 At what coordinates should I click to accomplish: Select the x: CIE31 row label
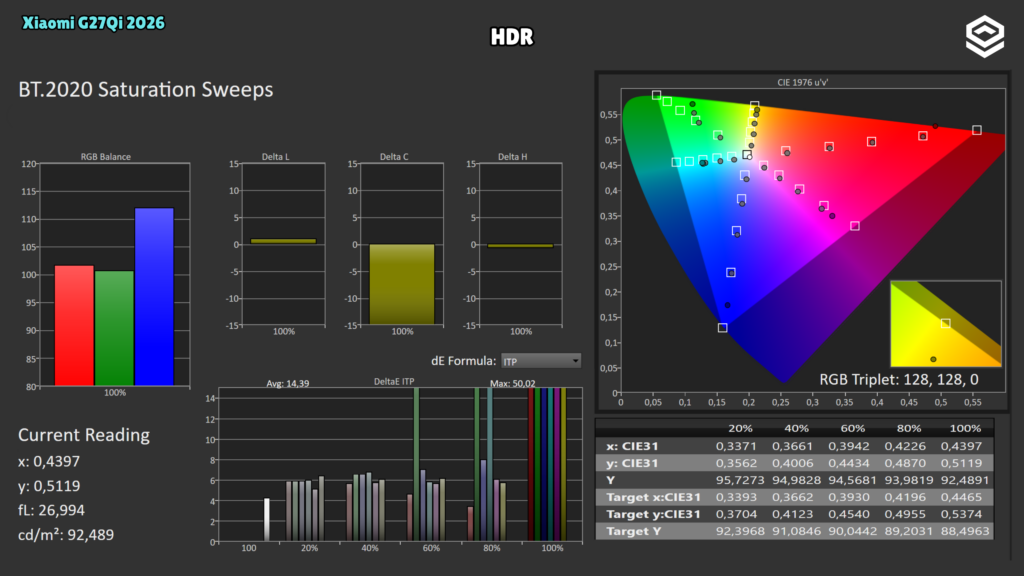(632, 446)
